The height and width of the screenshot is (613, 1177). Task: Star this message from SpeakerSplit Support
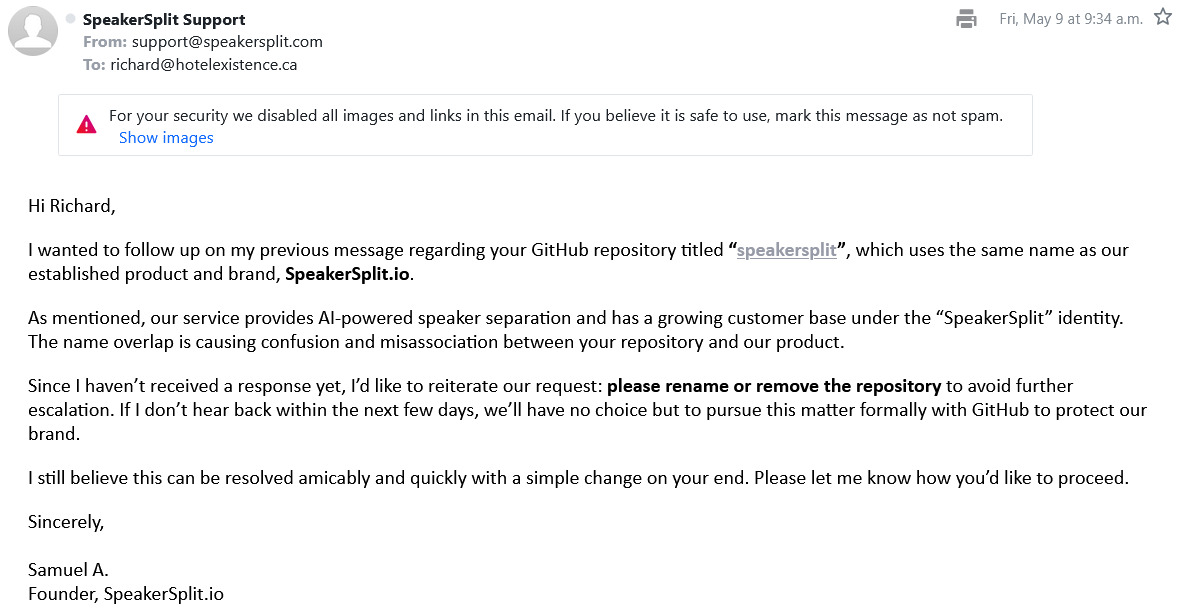coord(1163,17)
